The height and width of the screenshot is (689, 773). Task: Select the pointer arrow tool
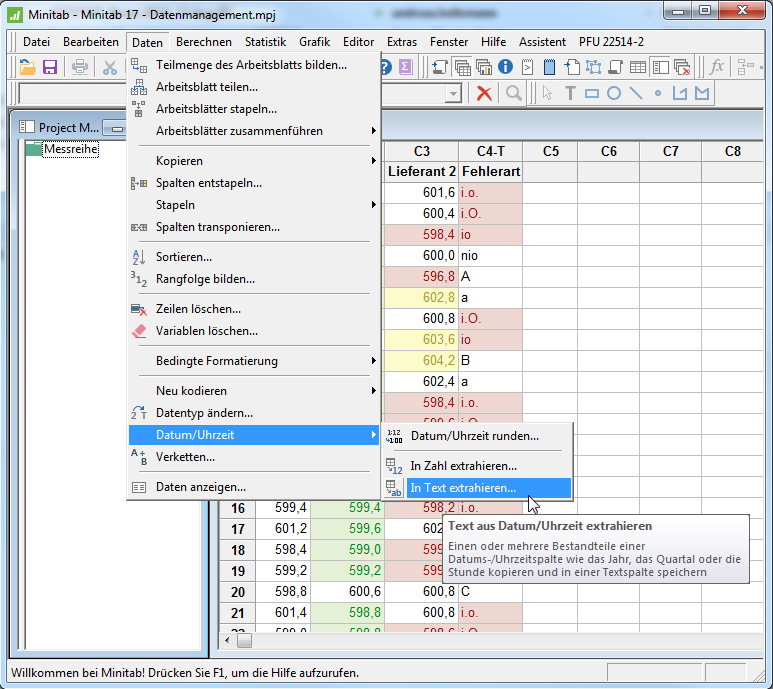coord(547,93)
